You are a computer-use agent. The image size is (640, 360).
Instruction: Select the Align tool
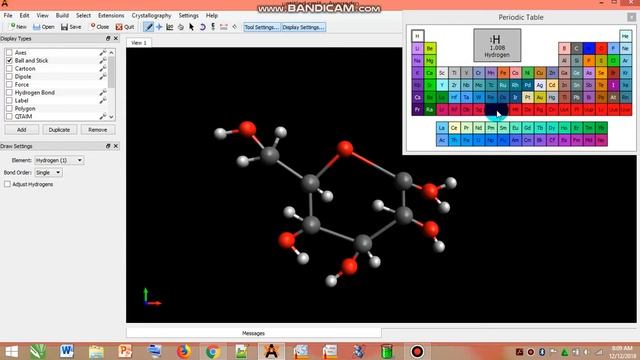coord(235,27)
